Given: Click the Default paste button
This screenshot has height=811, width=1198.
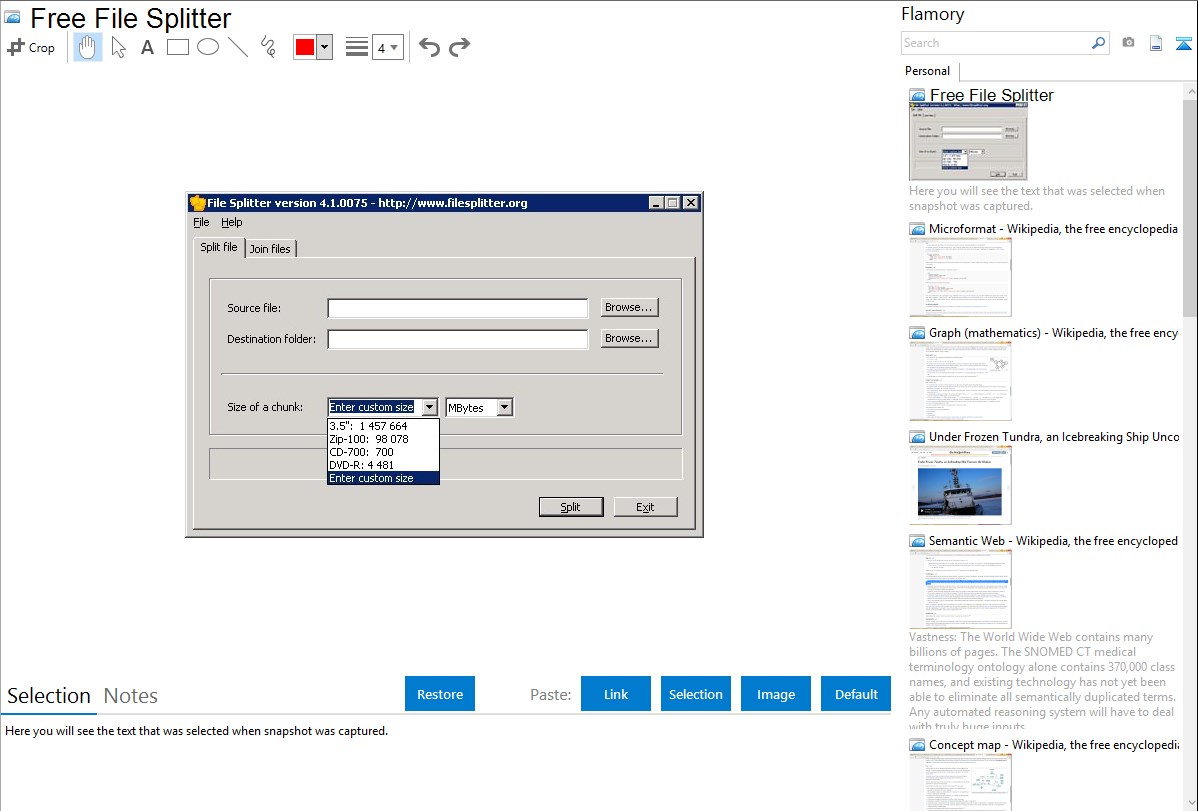Looking at the screenshot, I should pos(856,694).
